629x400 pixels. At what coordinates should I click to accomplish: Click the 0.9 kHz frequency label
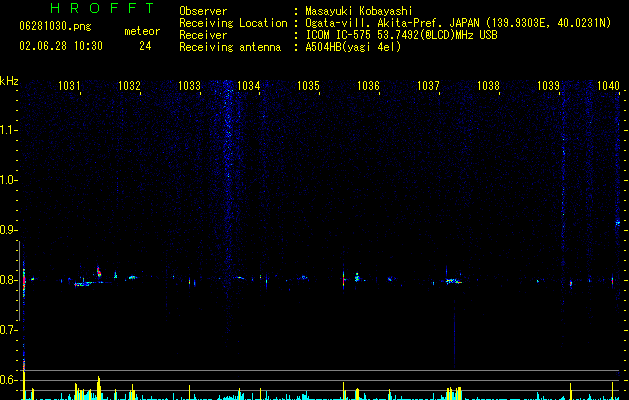pos(8,230)
